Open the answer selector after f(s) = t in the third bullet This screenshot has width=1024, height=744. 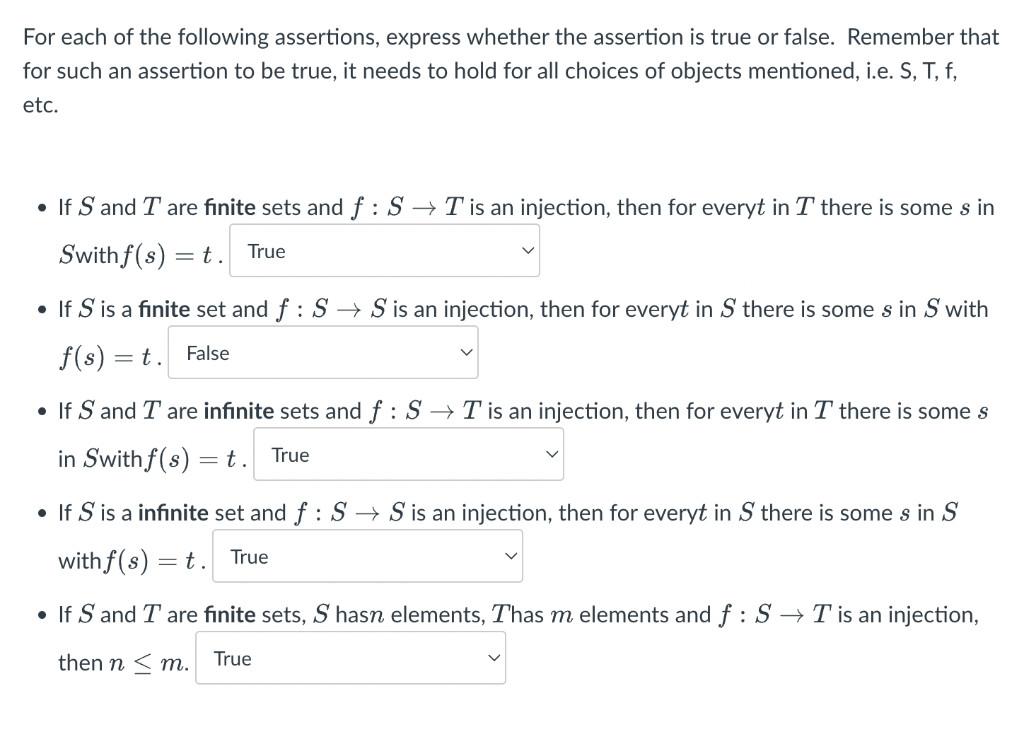pos(409,453)
